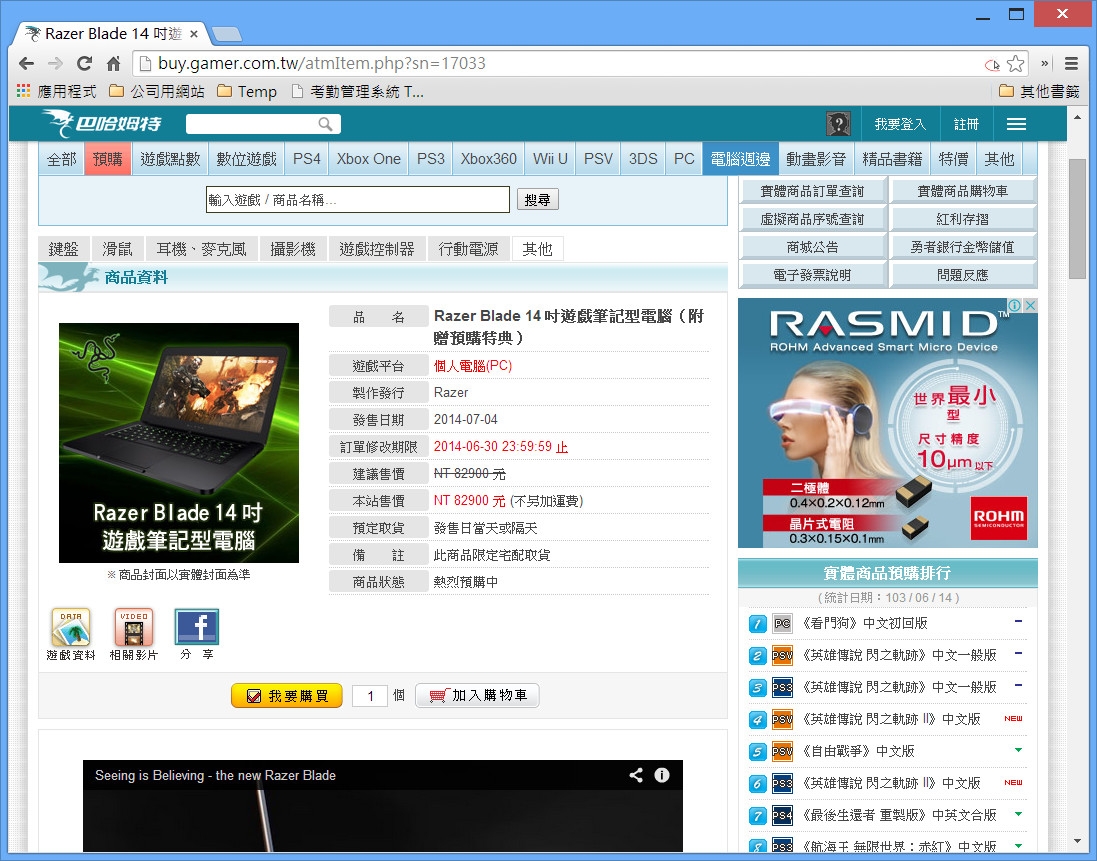Image resolution: width=1097 pixels, height=861 pixels.
Task: Open a new browser tab
Action: tap(226, 34)
